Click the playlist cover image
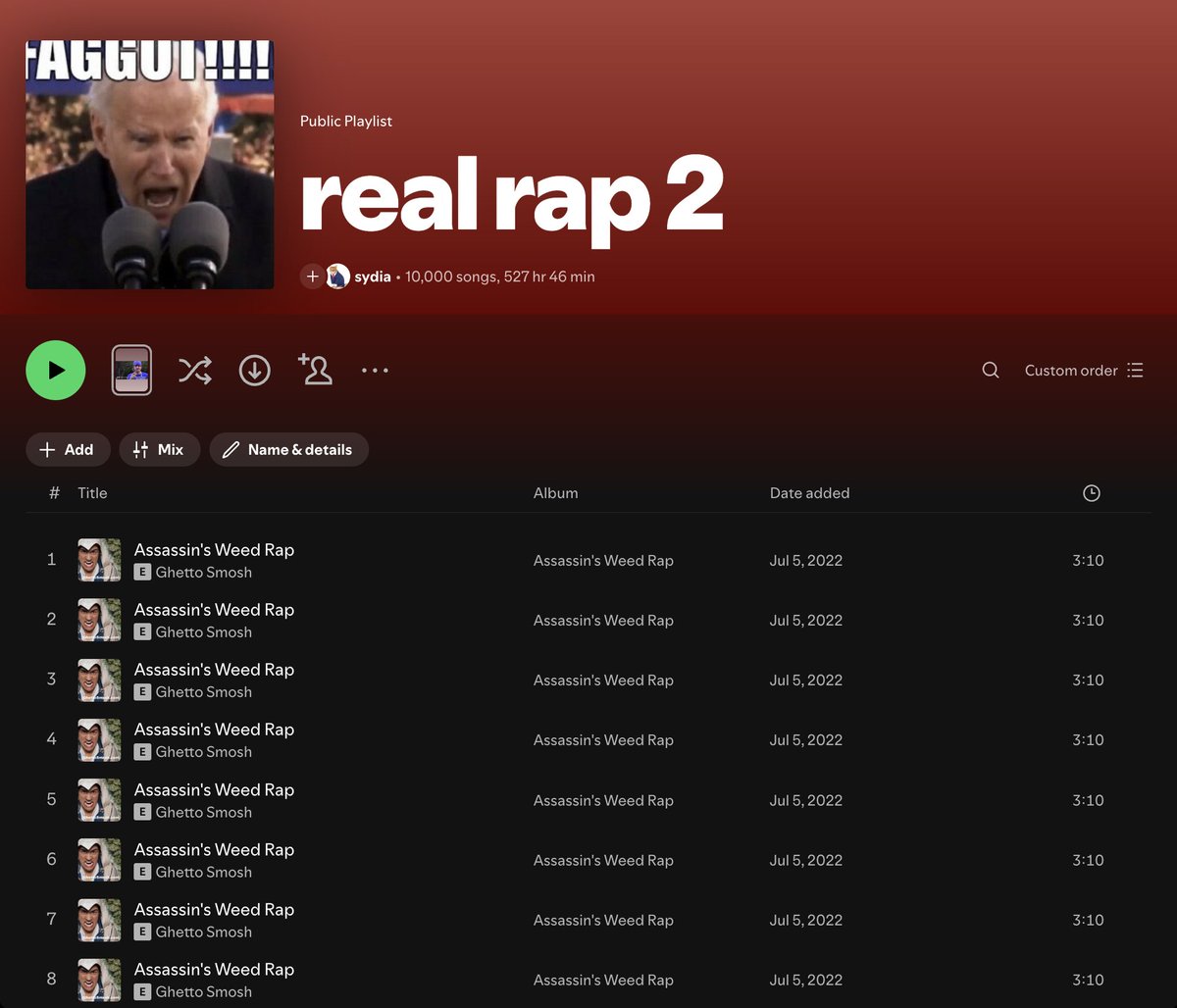The width and height of the screenshot is (1177, 1008). [x=150, y=165]
